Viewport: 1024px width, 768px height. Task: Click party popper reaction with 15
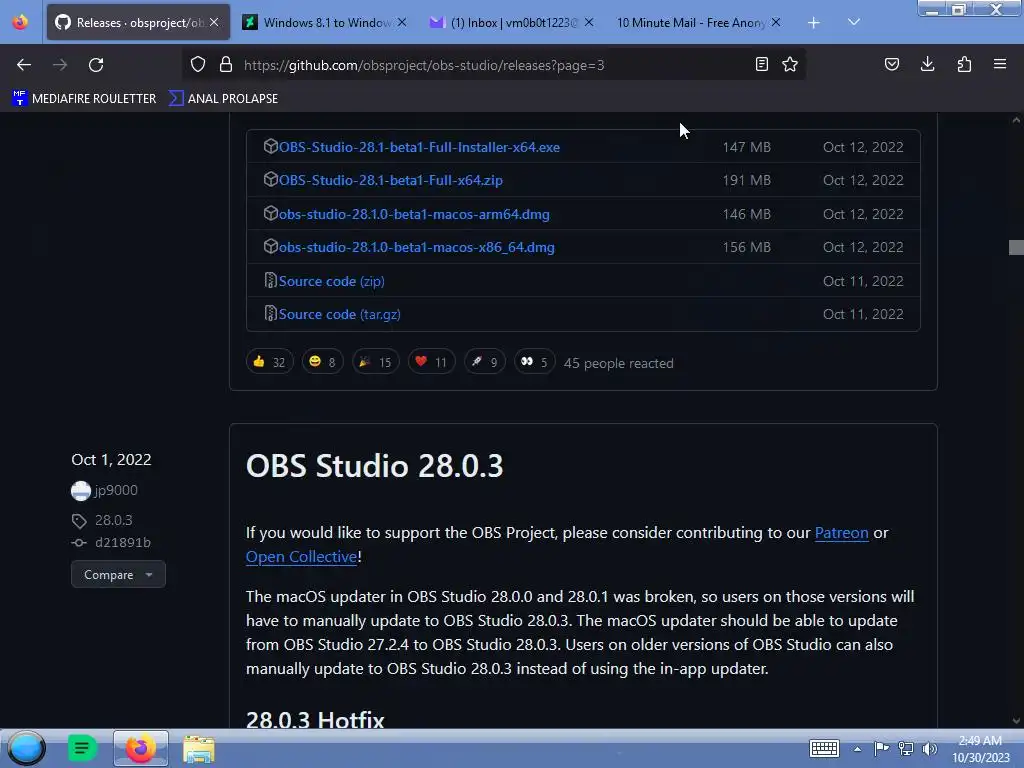376,362
